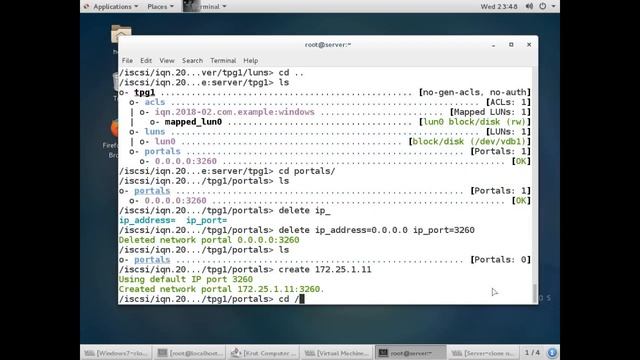Image resolution: width=640 pixels, height=360 pixels.
Task: Click '[Portals: 0]' text
Action: [501, 260]
